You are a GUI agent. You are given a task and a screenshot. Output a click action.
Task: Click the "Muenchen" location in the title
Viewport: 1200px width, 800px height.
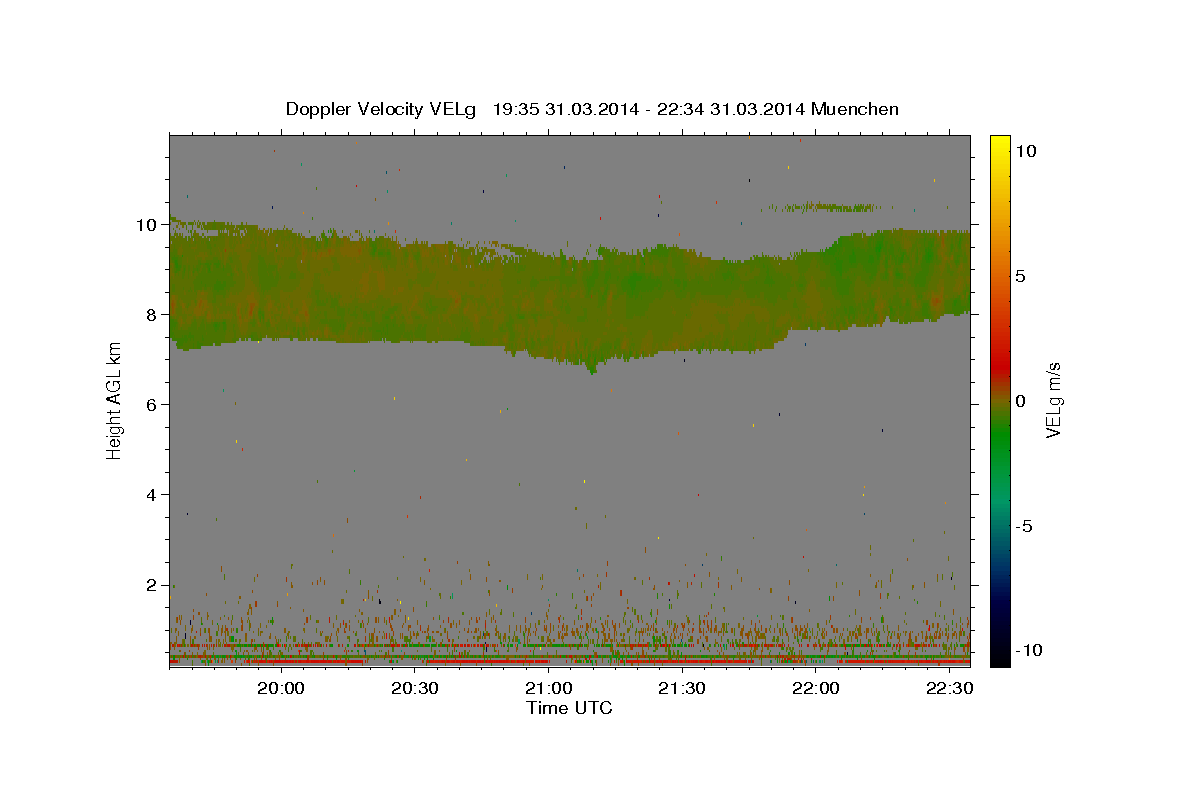(855, 109)
